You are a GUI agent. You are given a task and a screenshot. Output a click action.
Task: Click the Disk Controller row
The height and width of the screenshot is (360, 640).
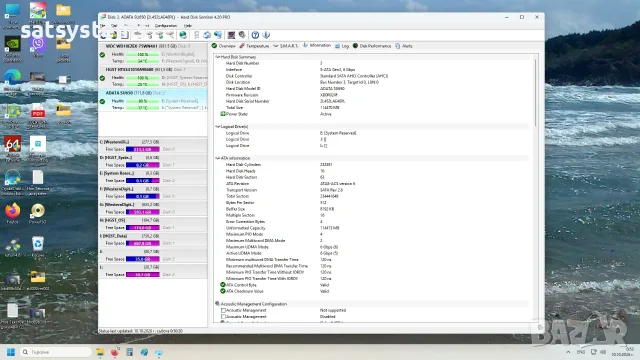371,76
